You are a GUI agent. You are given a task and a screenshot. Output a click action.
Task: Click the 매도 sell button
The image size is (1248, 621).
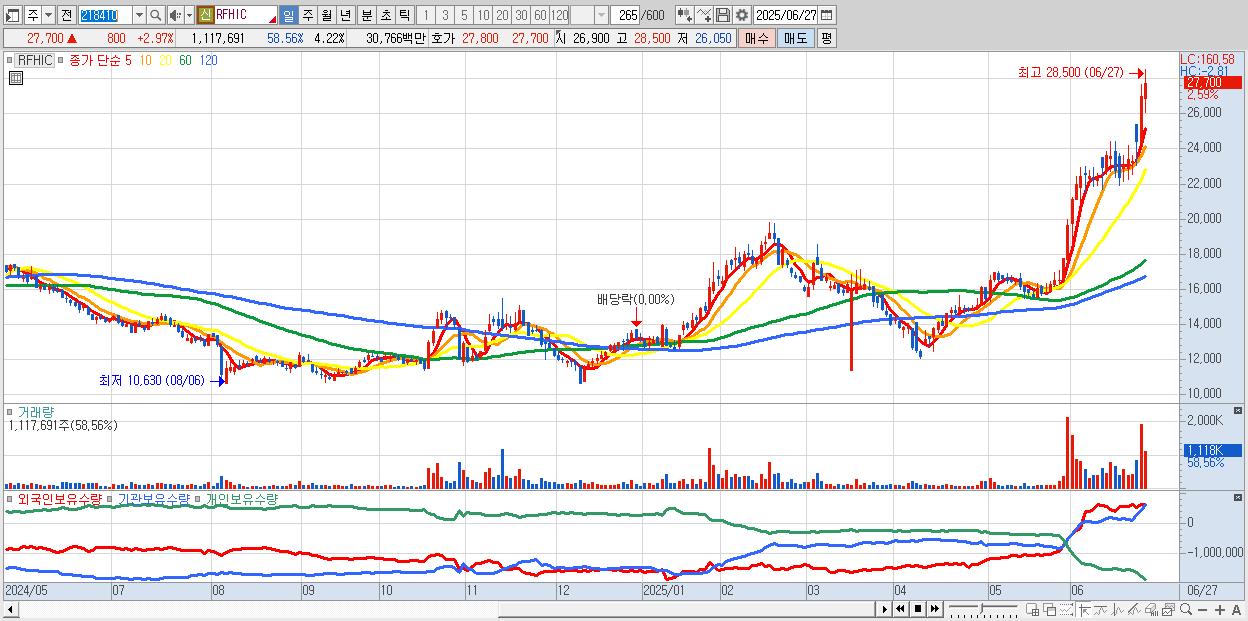(x=796, y=38)
